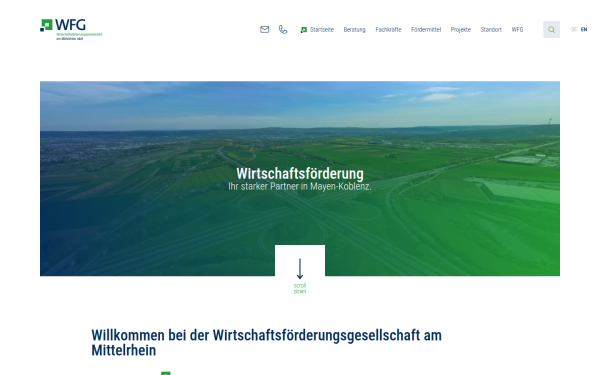Image resolution: width=600 pixels, height=375 pixels.
Task: Open the Fachkräfte menu
Action: coord(388,29)
